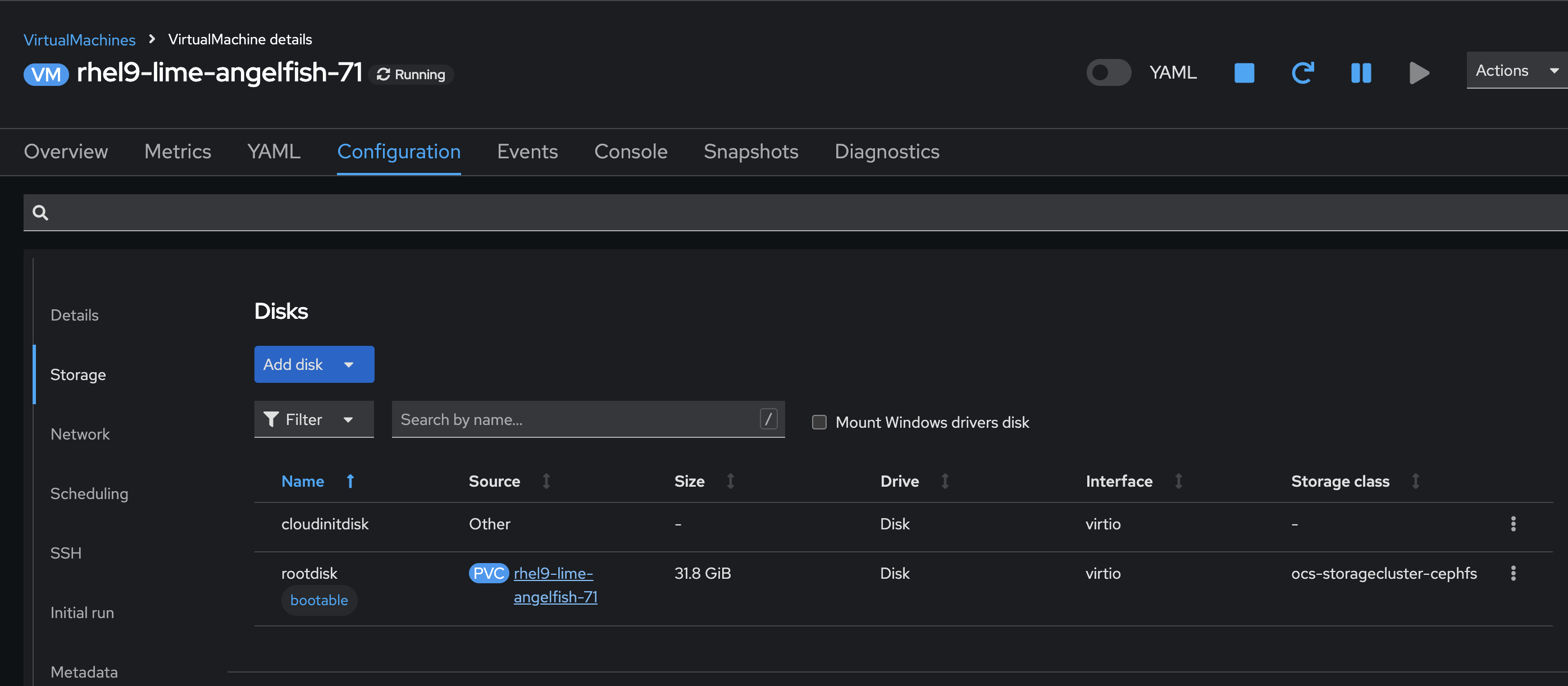Toggle the YAML switch
Viewport: 1568px width, 686px height.
pos(1108,72)
